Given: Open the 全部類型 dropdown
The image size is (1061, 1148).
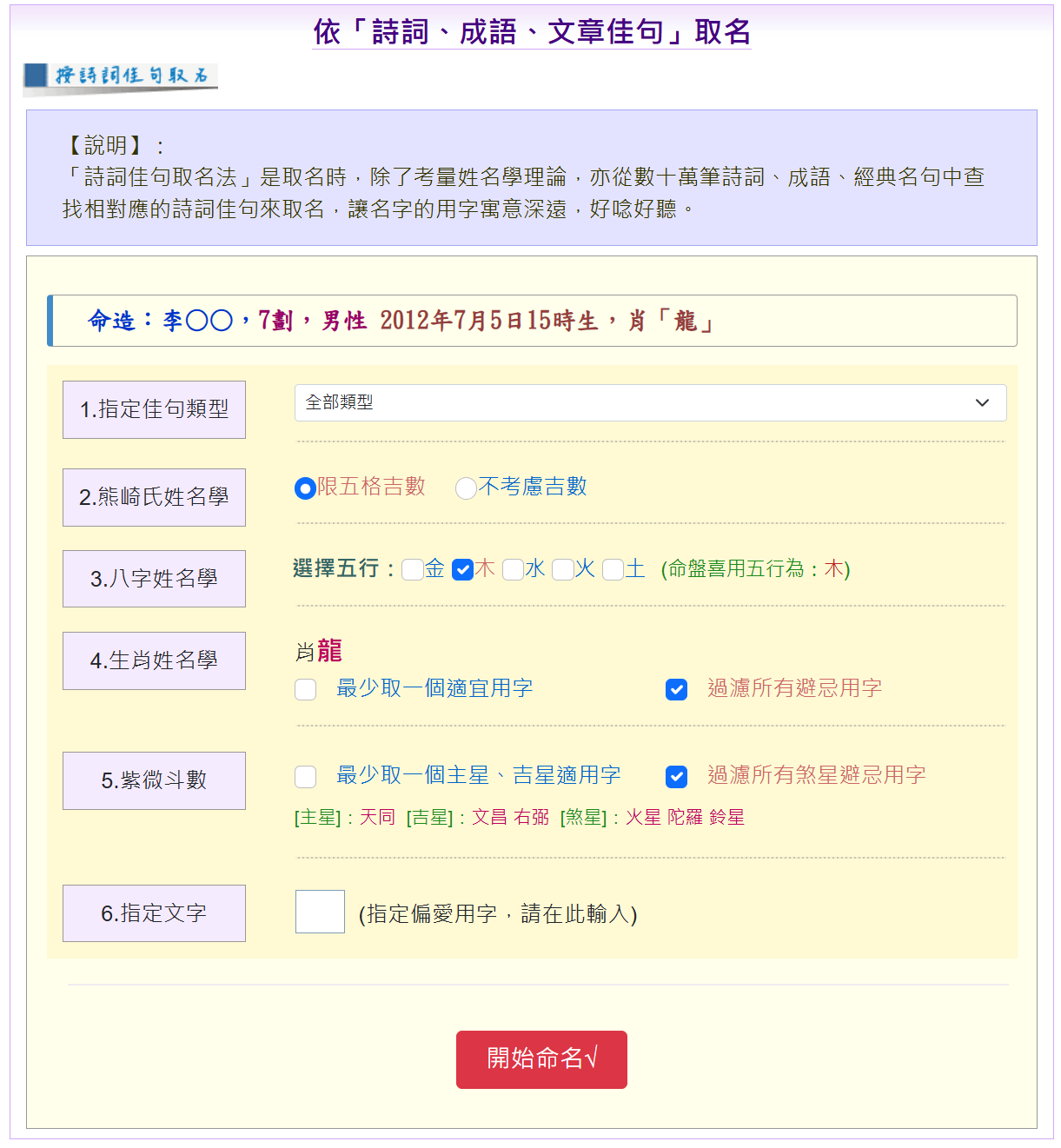Looking at the screenshot, I should coord(650,403).
